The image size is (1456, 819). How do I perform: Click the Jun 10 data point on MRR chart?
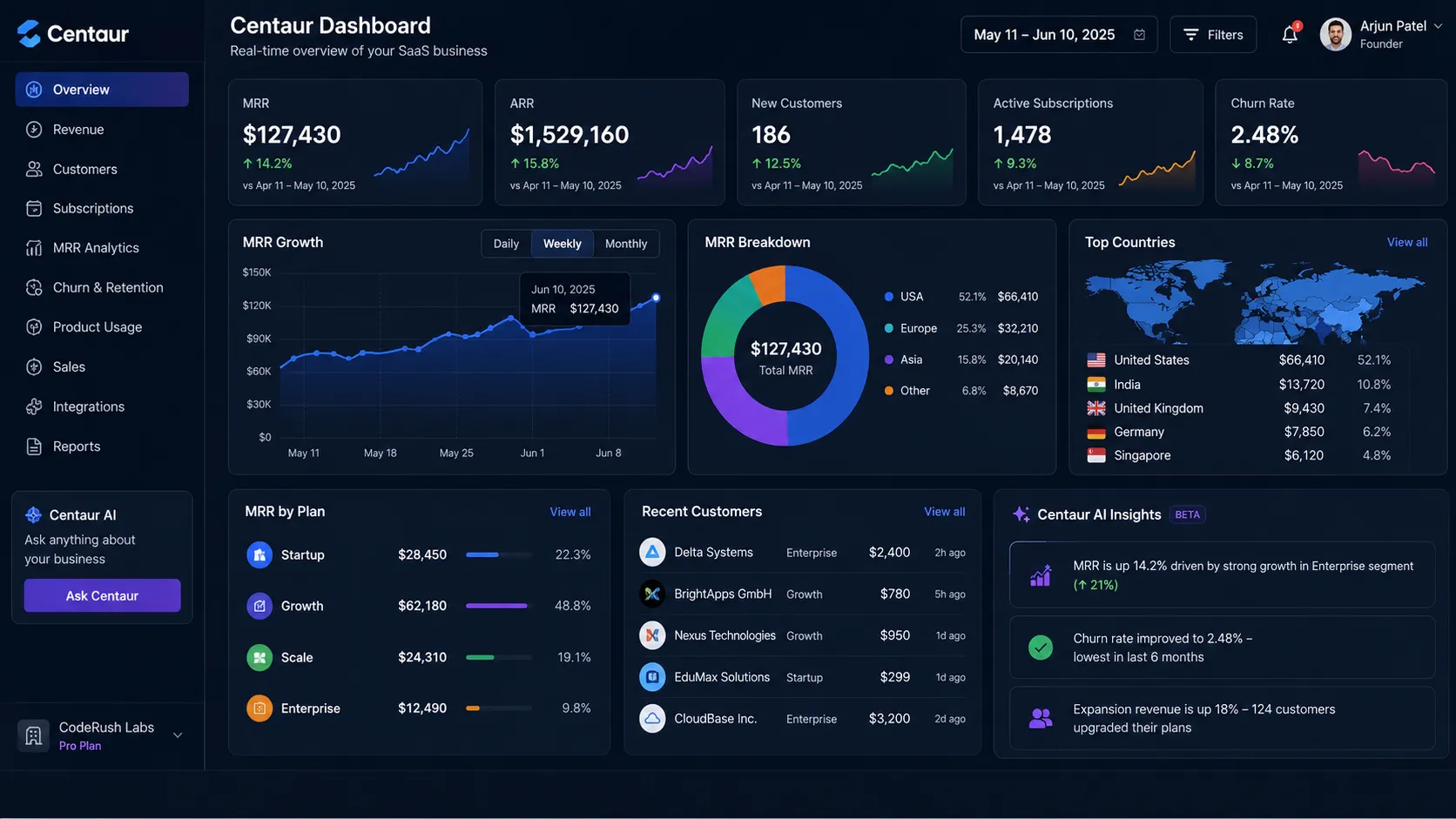(x=656, y=298)
